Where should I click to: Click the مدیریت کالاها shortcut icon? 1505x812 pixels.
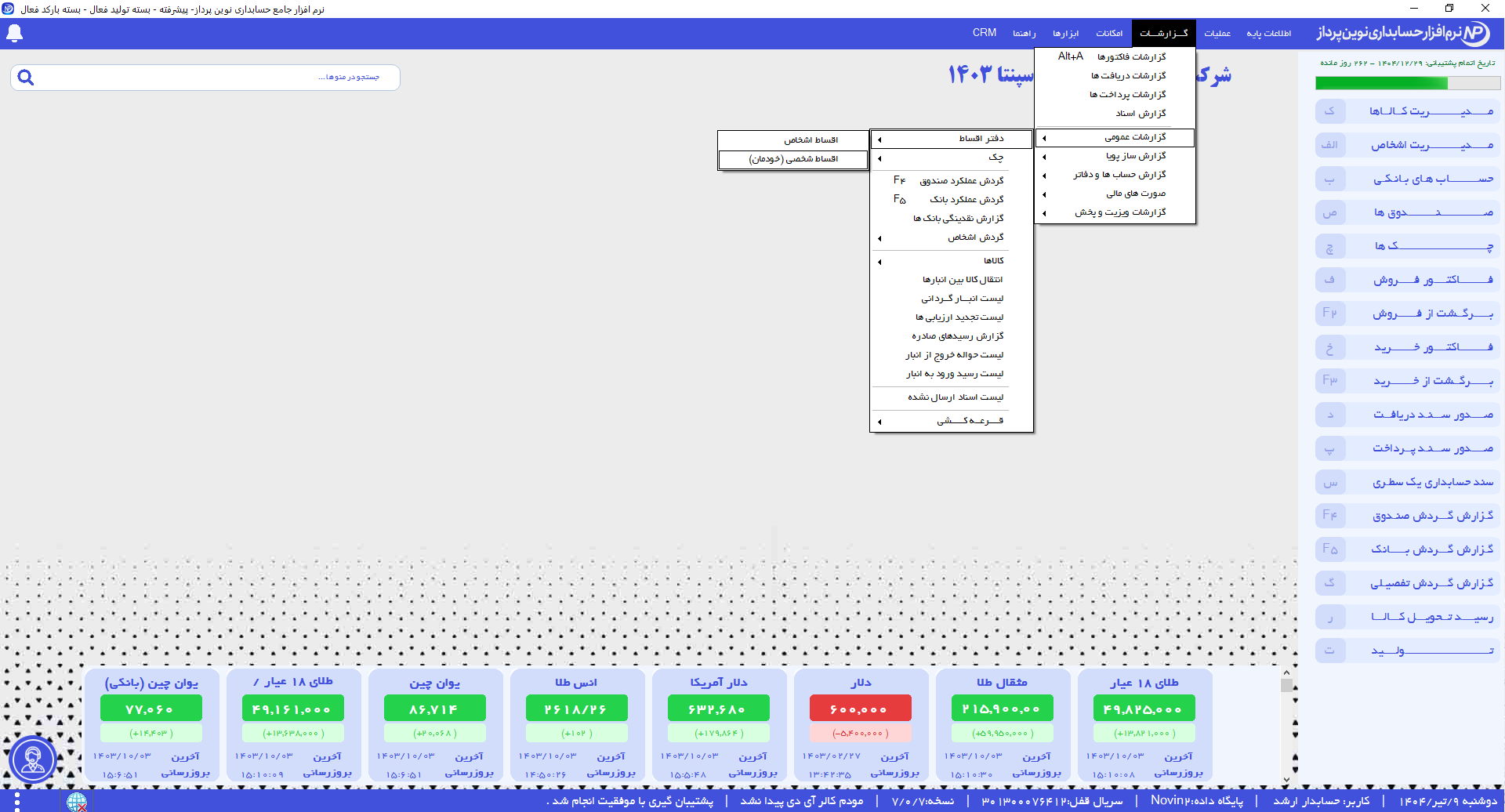click(x=1330, y=111)
